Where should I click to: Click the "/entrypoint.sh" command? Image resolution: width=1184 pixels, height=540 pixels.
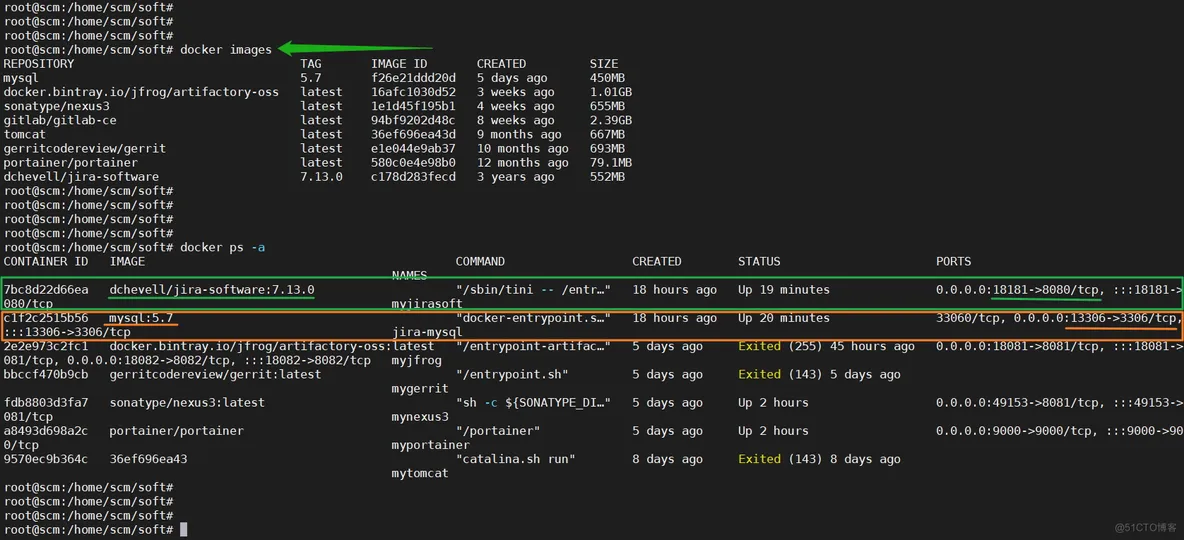click(x=512, y=375)
